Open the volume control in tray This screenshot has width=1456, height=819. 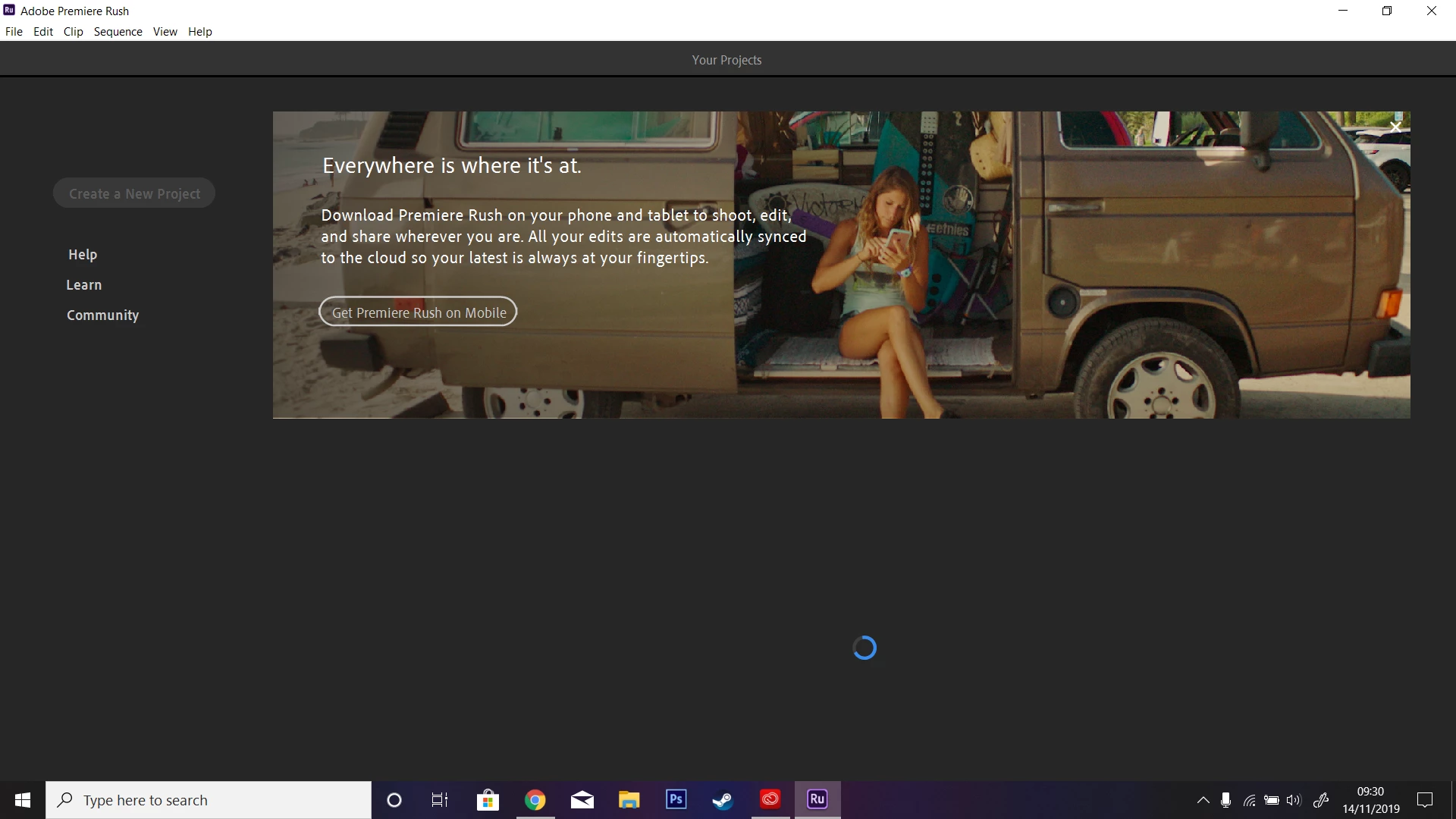[x=1294, y=800]
